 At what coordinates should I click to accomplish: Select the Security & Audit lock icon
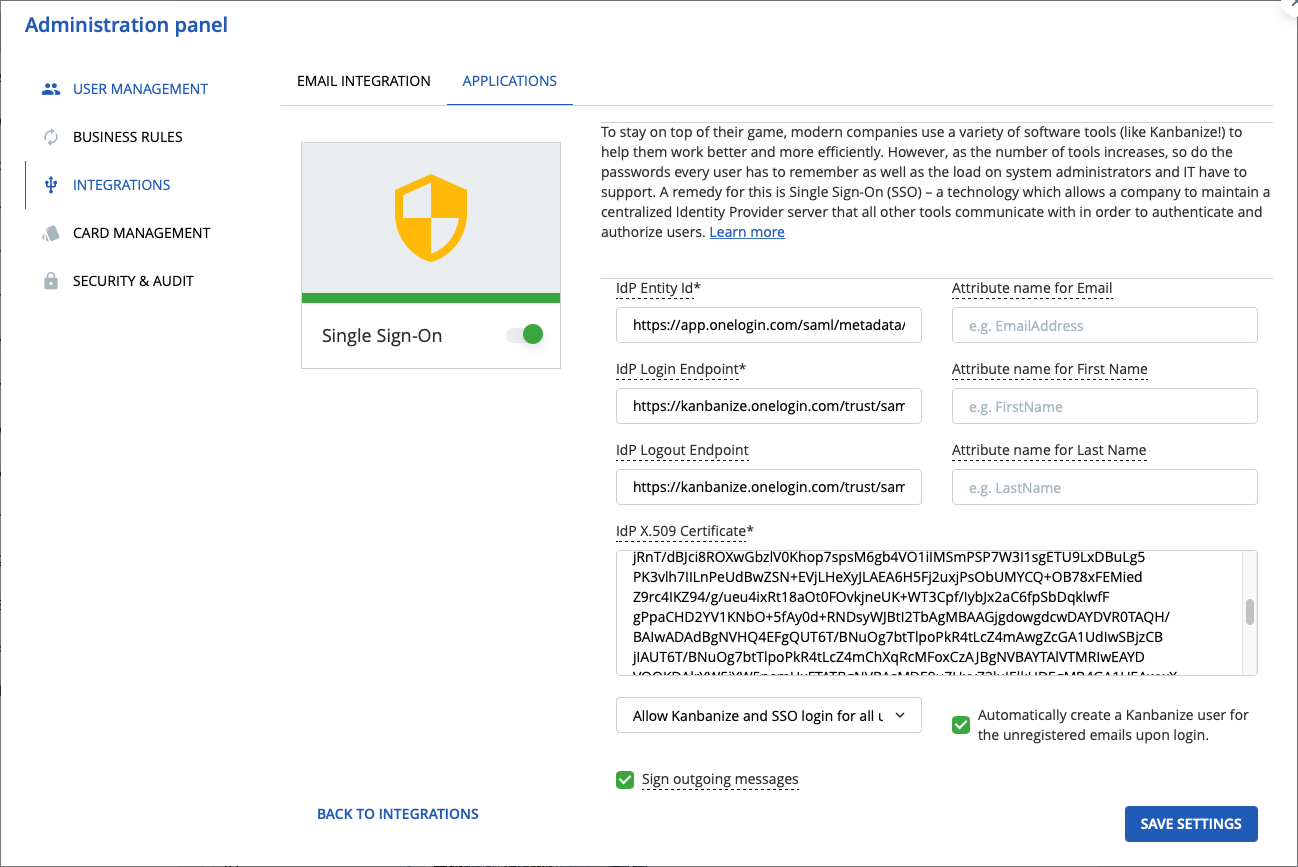point(50,280)
